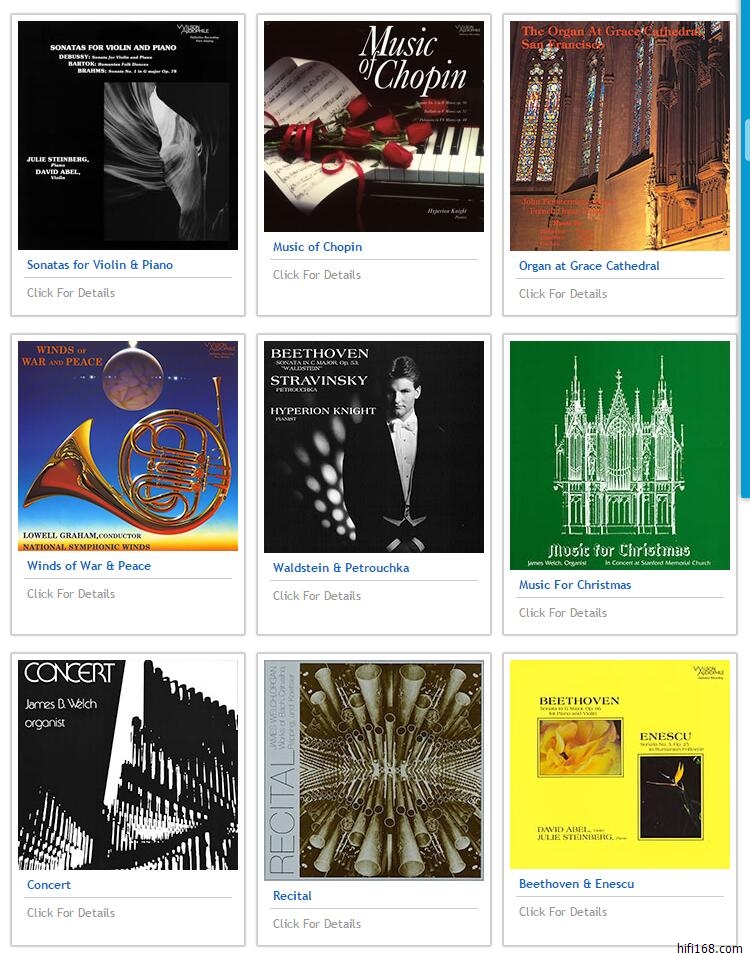
Task: Click the blue vertical scrollbar on right edge
Action: pyautogui.click(x=745, y=247)
